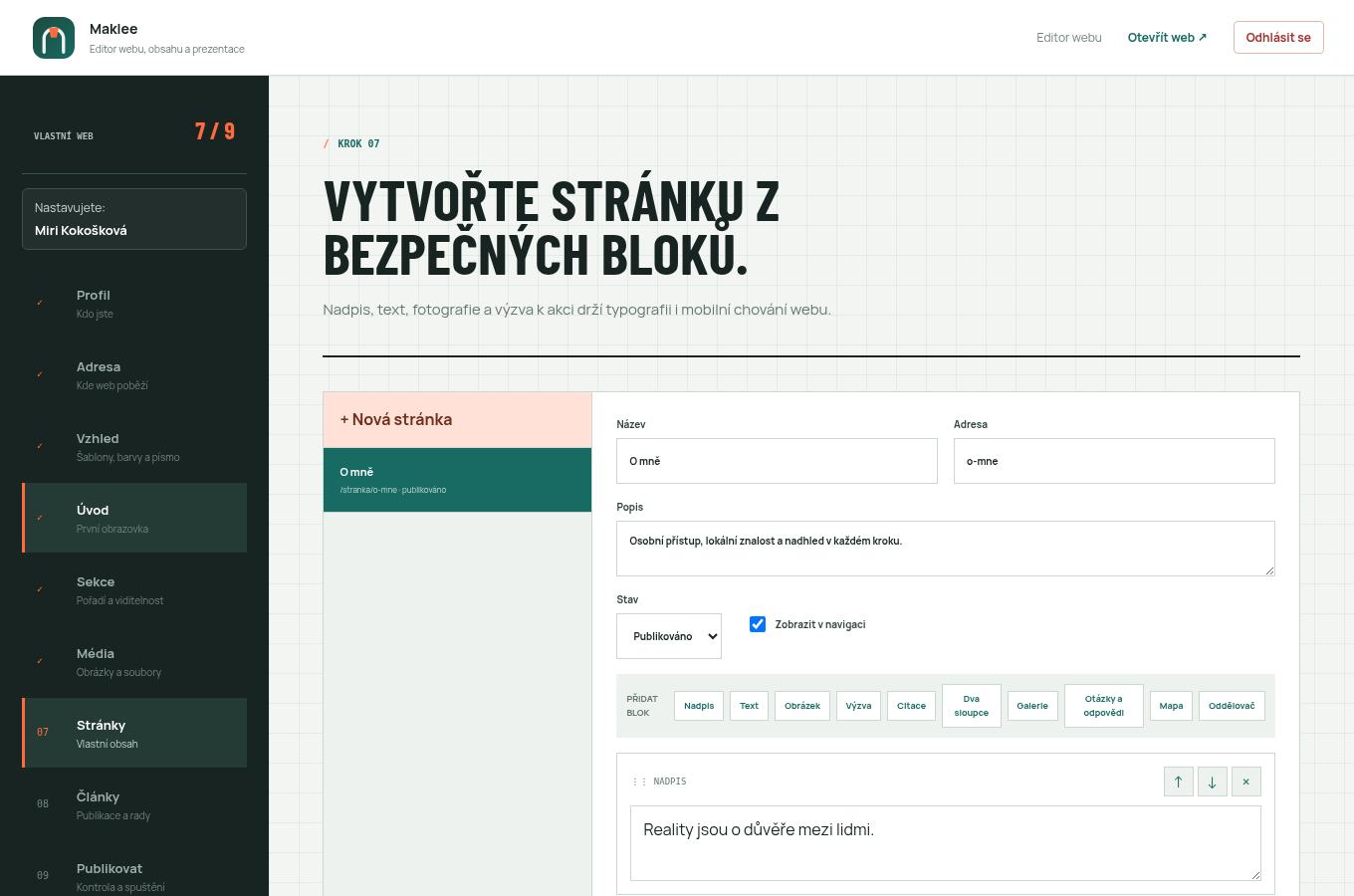Select the O mně page entry
Screen dimensions: 1354x896
tap(458, 480)
